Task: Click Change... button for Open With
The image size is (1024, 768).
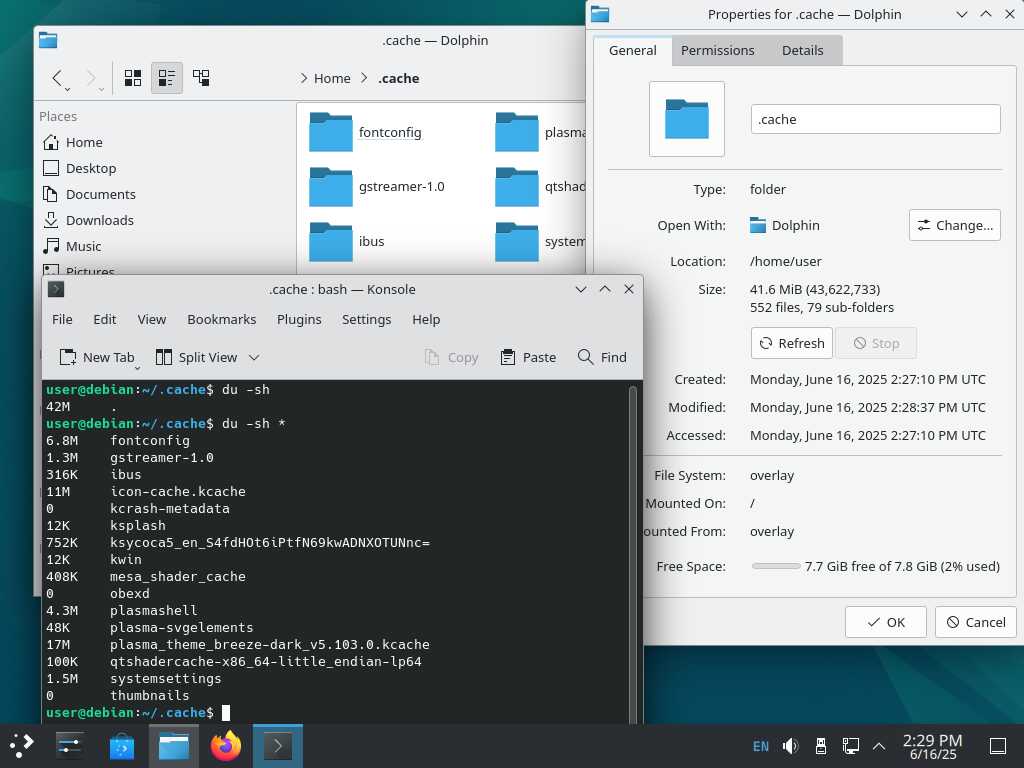Action: click(955, 225)
